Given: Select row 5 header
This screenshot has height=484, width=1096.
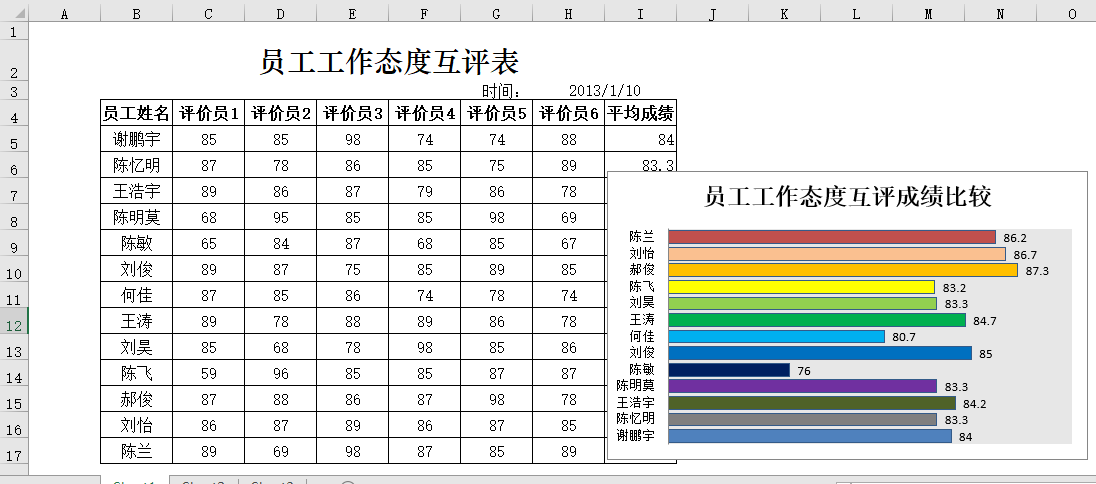Looking at the screenshot, I should pos(14,140).
